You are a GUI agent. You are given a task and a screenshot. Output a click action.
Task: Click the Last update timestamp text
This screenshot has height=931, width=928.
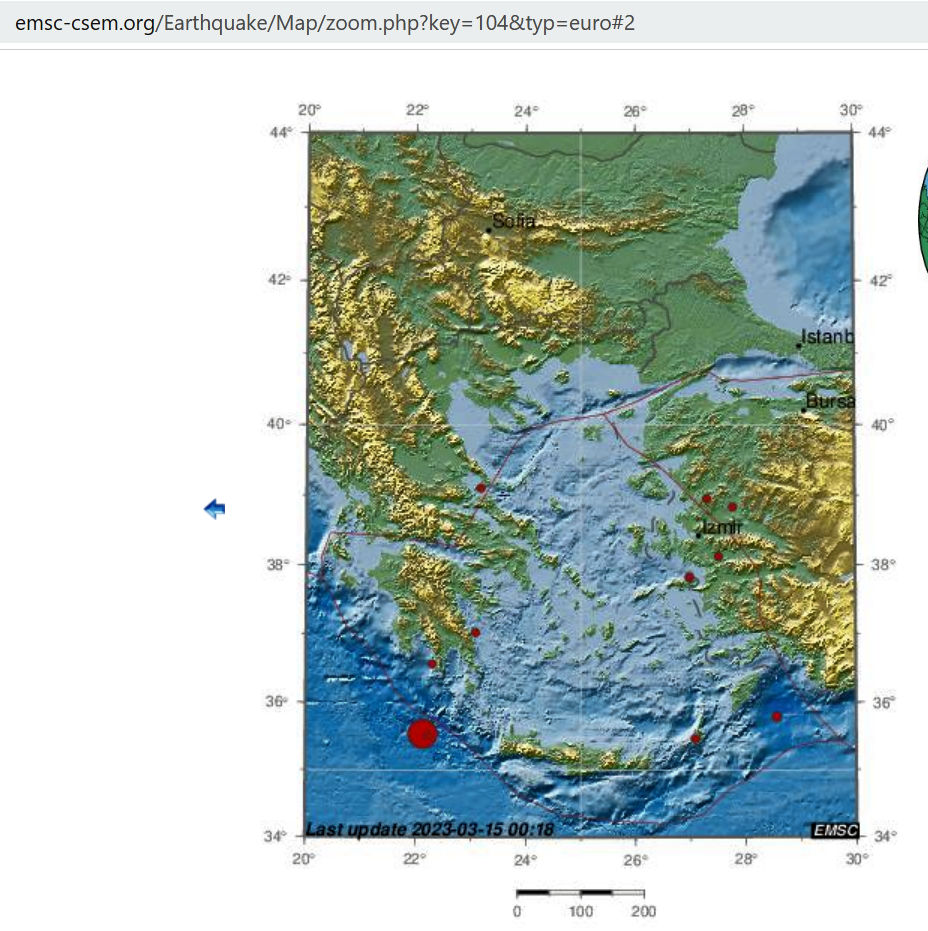430,829
